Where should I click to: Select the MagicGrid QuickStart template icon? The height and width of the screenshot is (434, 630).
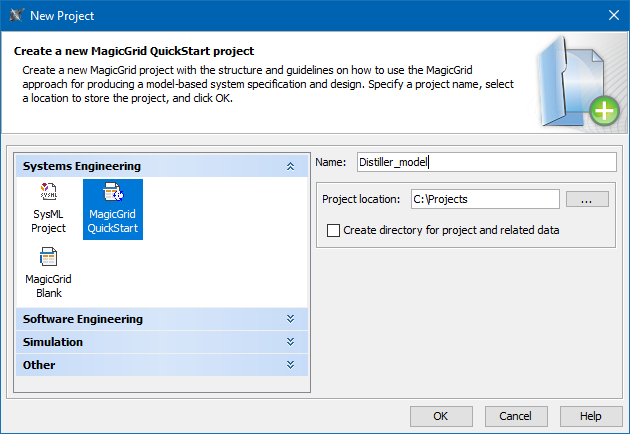[113, 193]
